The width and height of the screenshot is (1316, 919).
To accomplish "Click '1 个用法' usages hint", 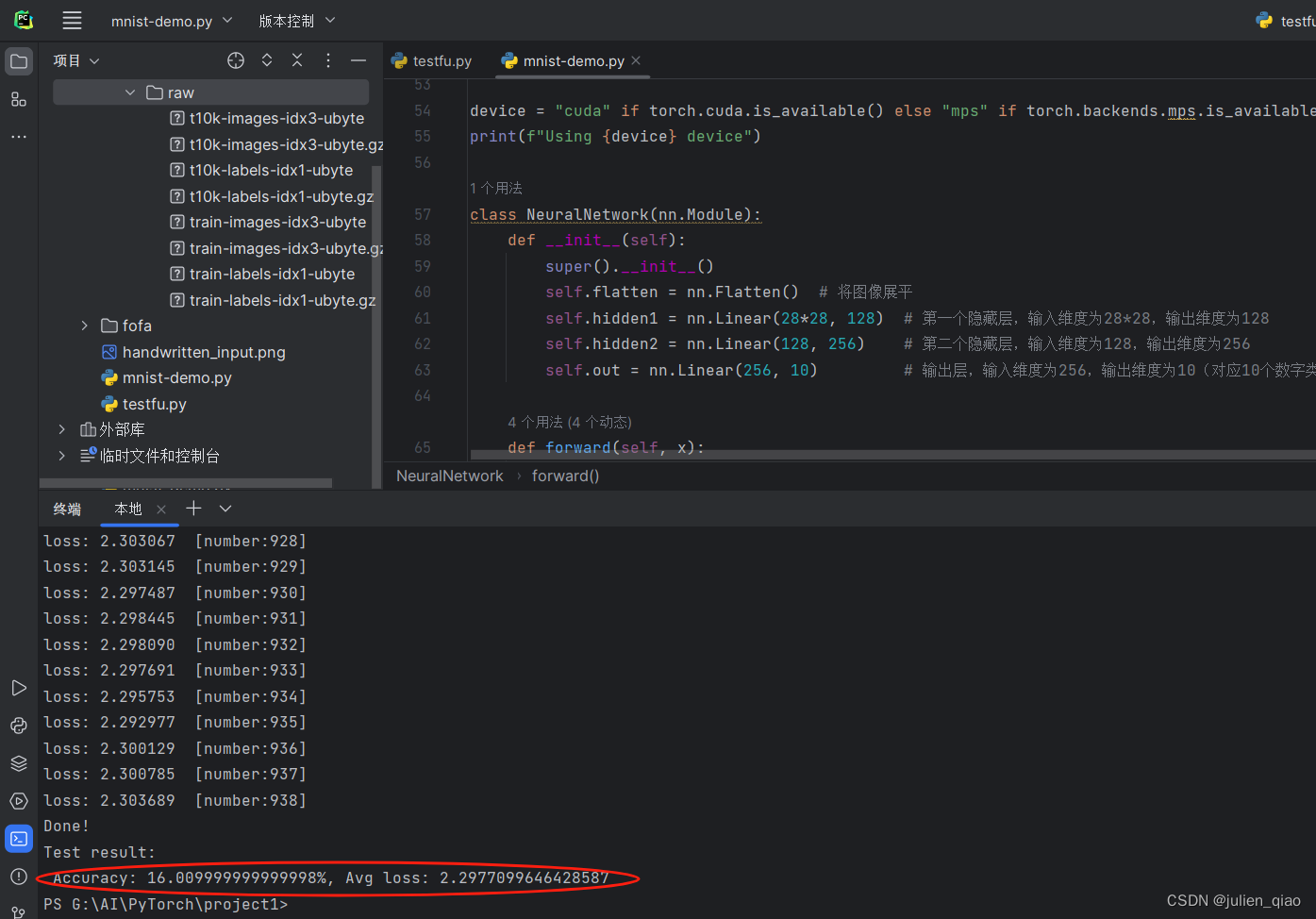I will click(496, 189).
